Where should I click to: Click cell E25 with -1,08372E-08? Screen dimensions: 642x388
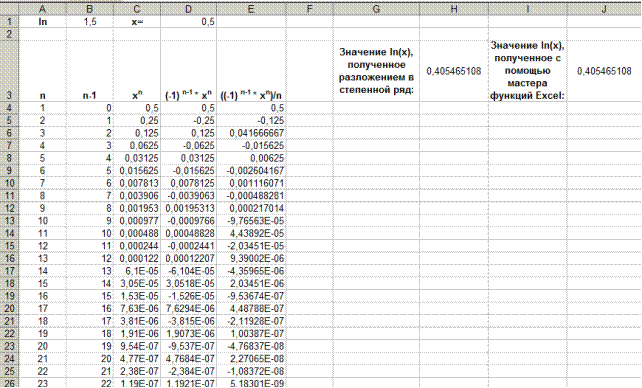tap(251, 371)
